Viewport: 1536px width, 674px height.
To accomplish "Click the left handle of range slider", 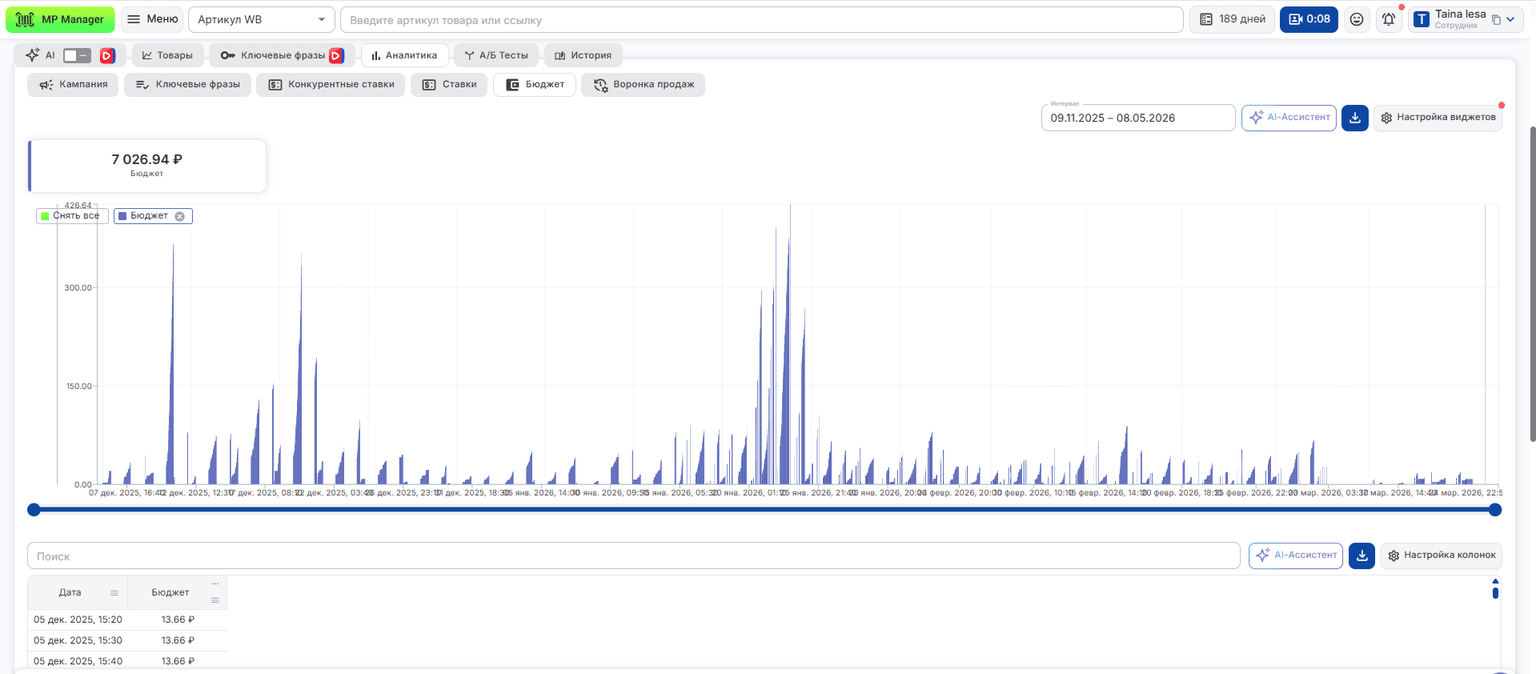I will (x=34, y=510).
